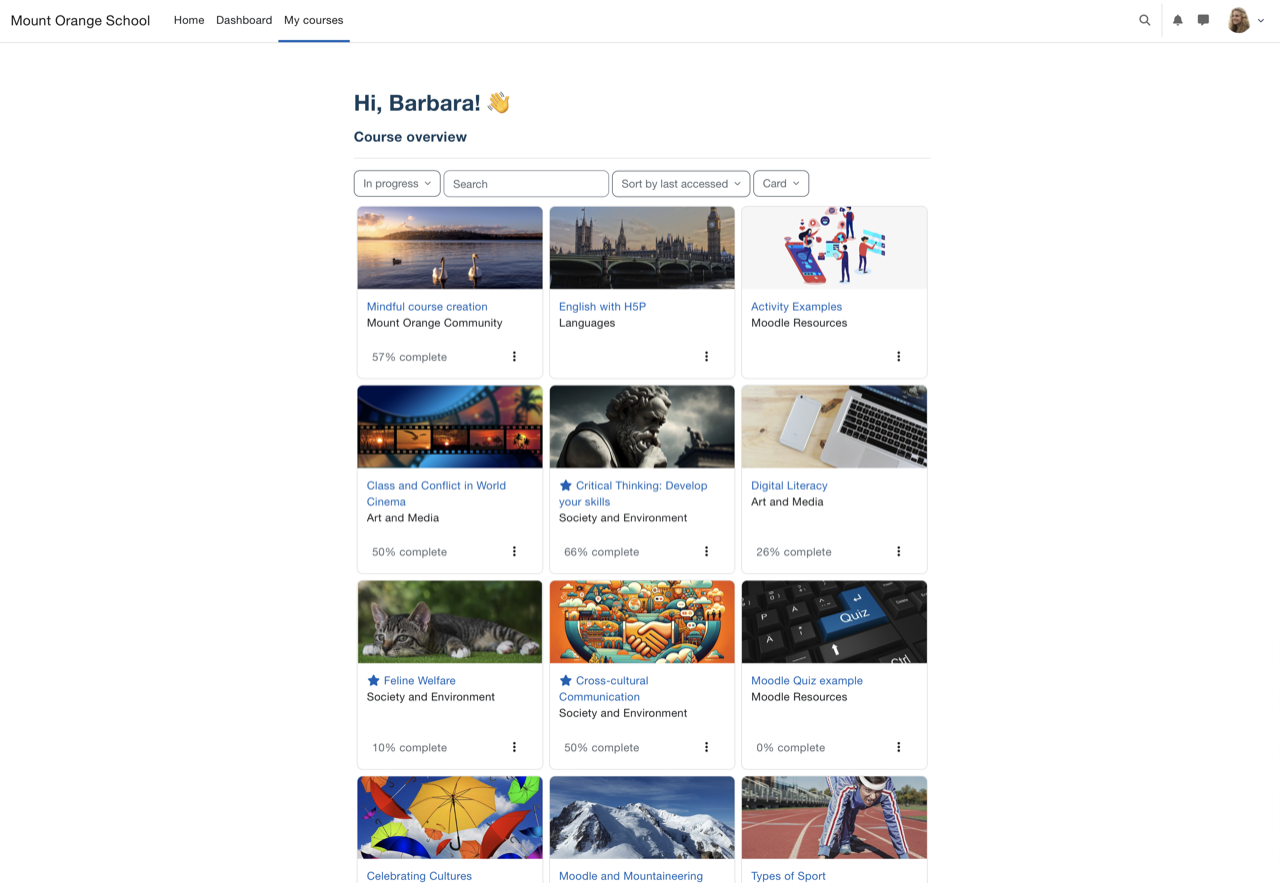
Task: Open notifications bell icon
Action: pyautogui.click(x=1178, y=20)
